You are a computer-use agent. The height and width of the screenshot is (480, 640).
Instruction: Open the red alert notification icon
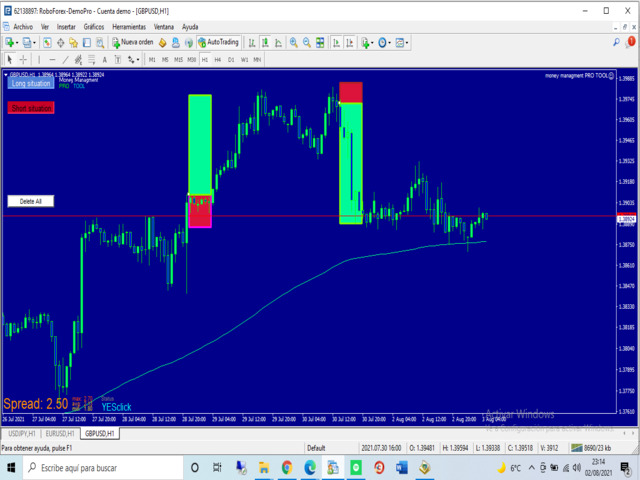coord(631,42)
